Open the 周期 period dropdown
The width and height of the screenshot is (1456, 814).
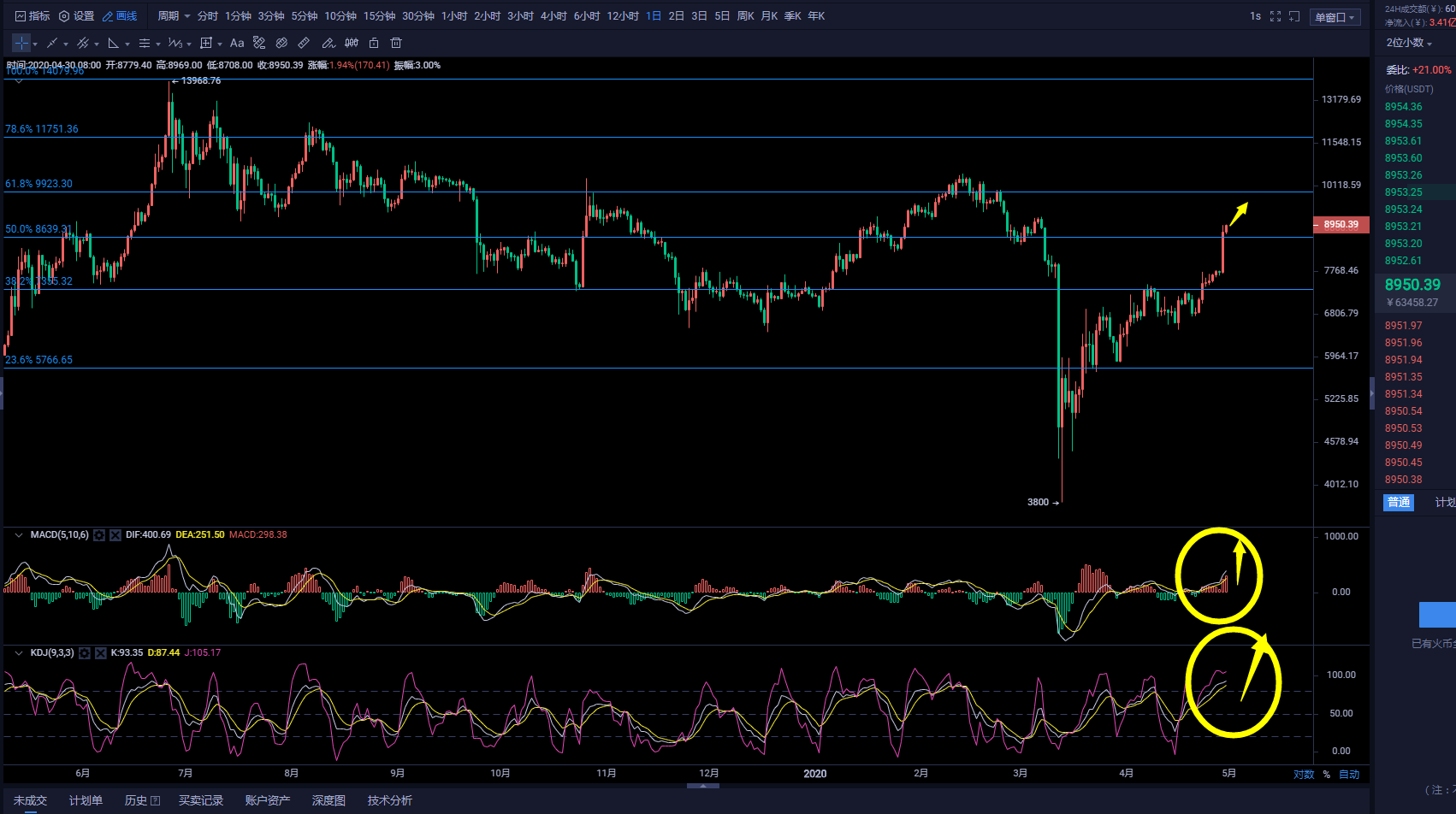(x=174, y=16)
